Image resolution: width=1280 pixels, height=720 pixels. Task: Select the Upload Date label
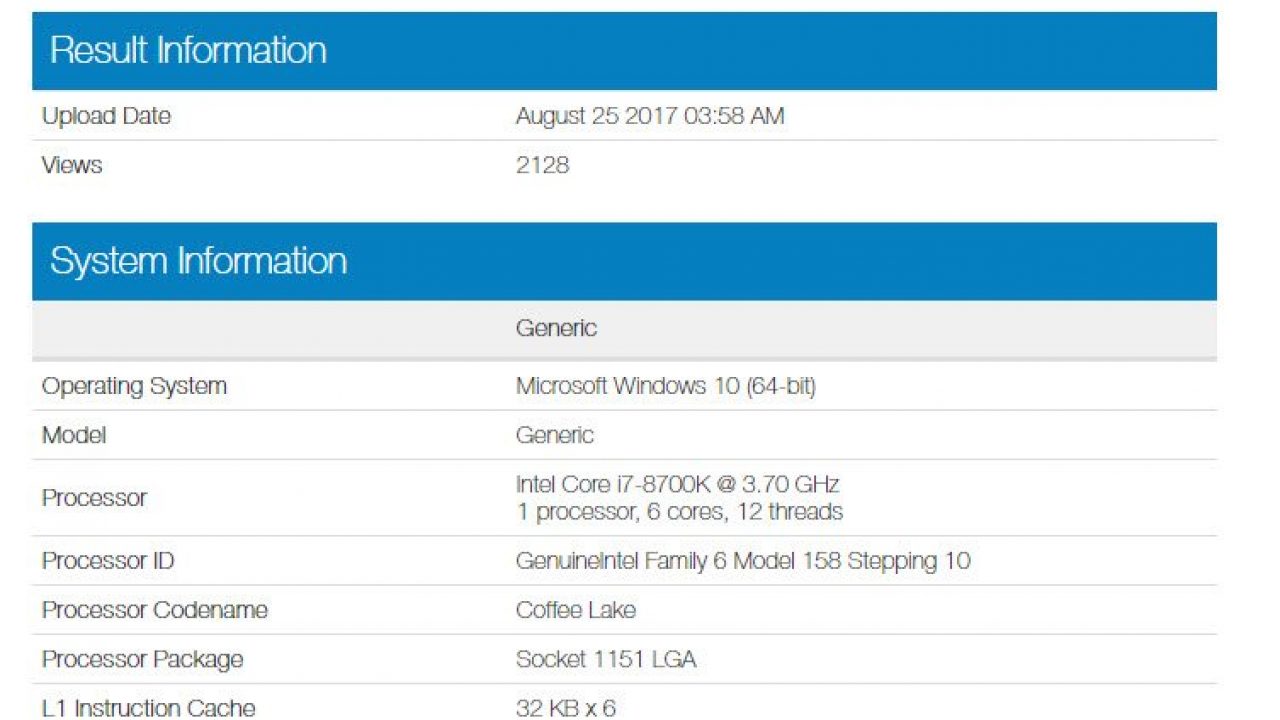tap(106, 116)
